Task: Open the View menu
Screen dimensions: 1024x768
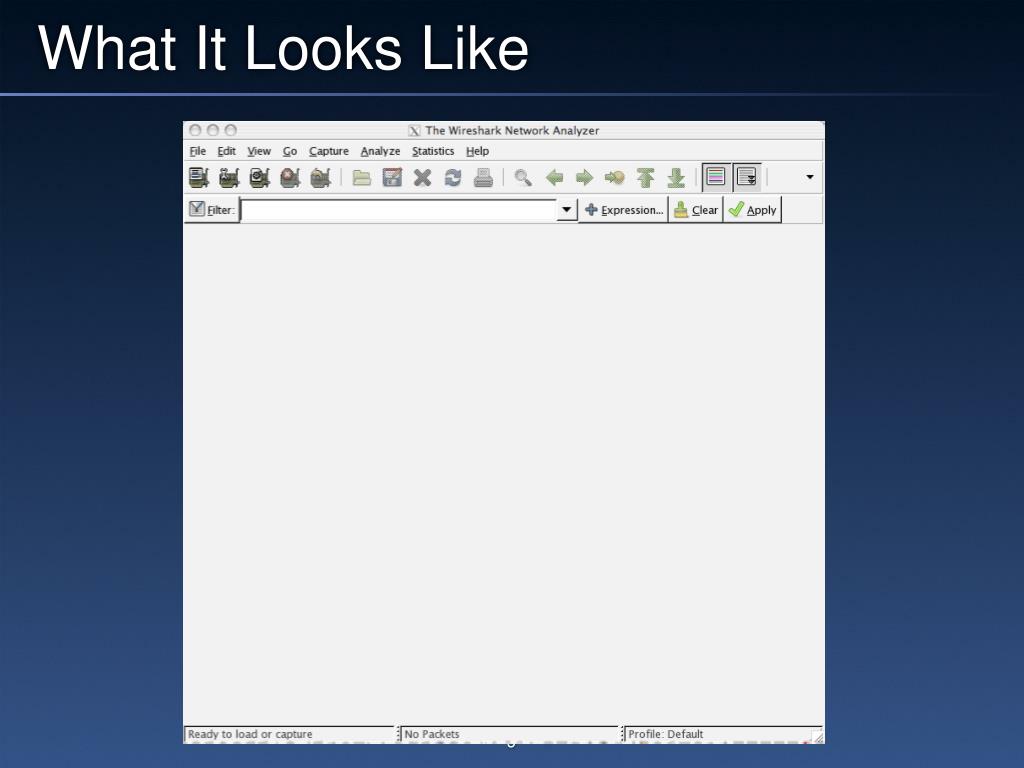Action: tap(259, 151)
